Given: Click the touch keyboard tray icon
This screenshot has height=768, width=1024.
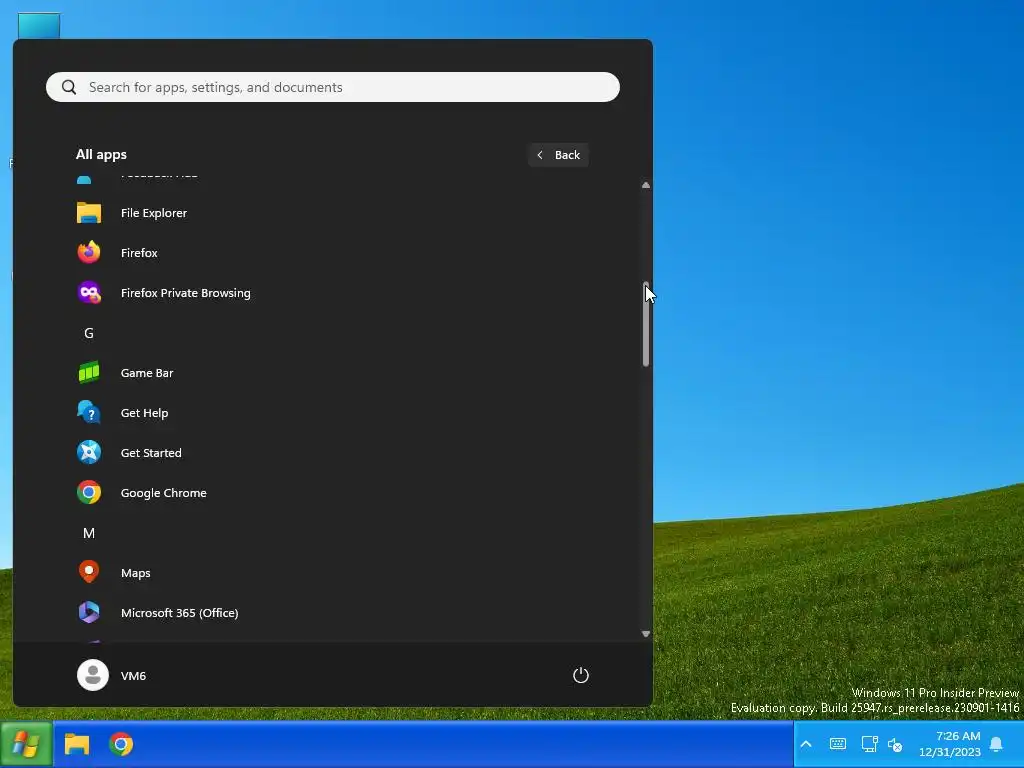Looking at the screenshot, I should click(838, 744).
